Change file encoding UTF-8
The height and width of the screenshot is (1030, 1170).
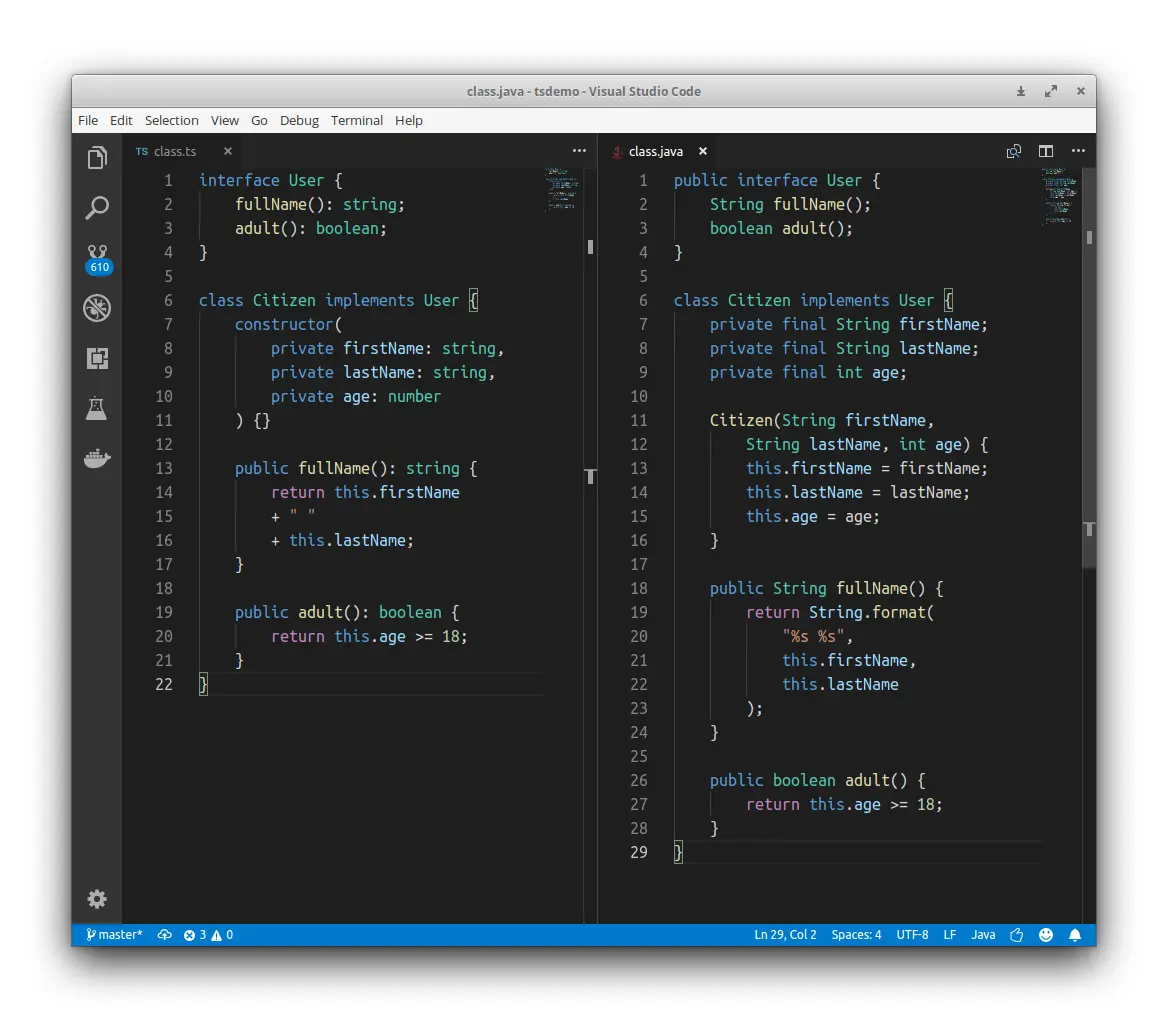(912, 934)
